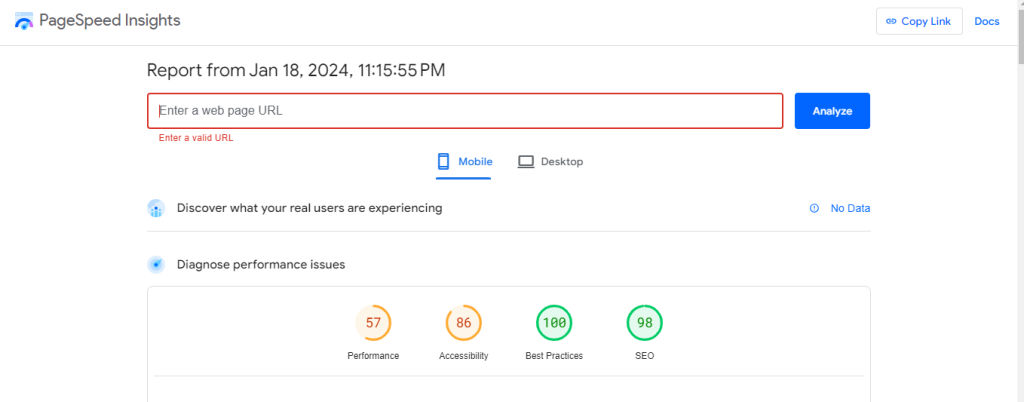Click the No Data link
The width and height of the screenshot is (1024, 402).
[x=850, y=209]
